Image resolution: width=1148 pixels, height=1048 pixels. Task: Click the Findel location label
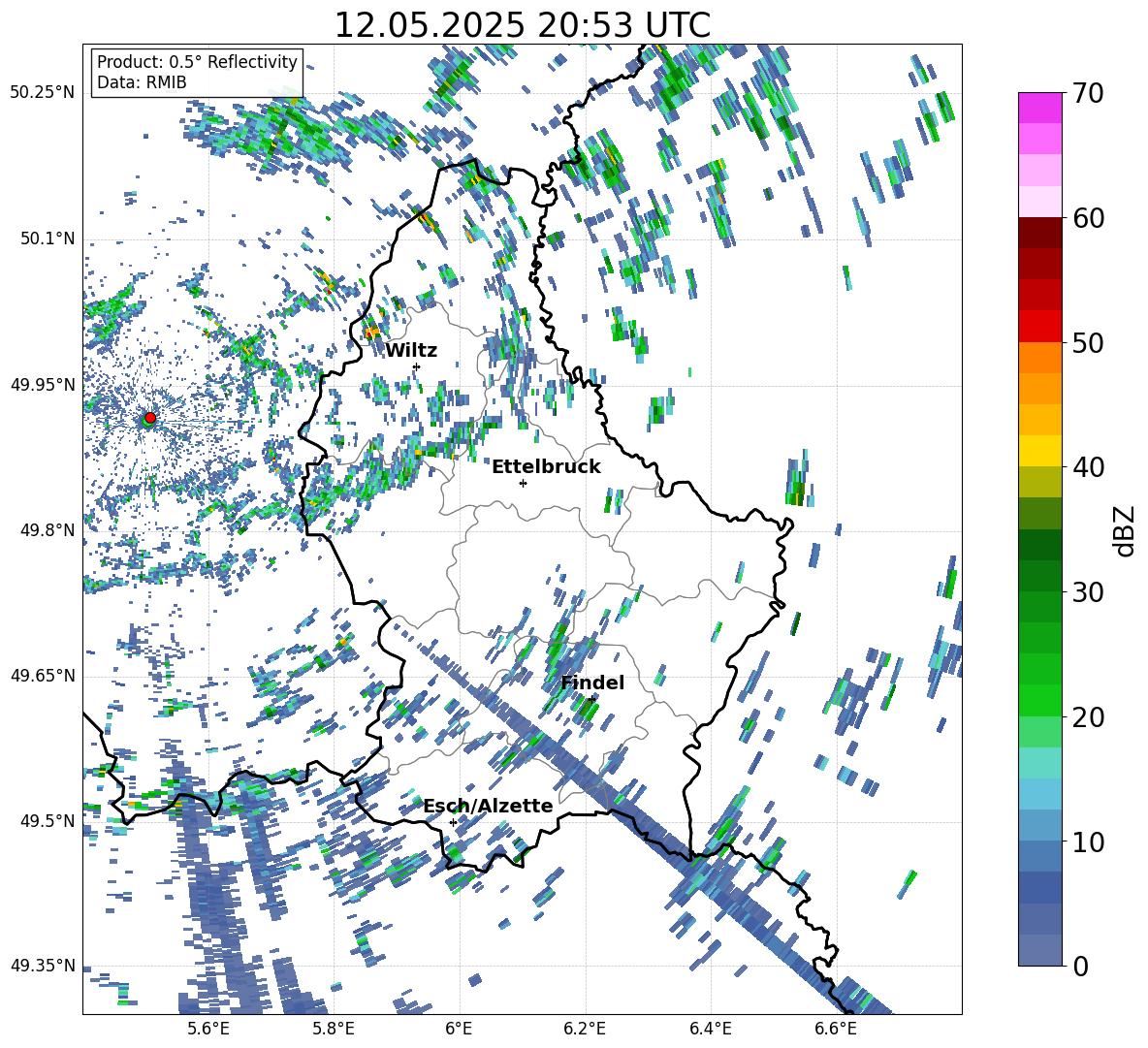592,683
